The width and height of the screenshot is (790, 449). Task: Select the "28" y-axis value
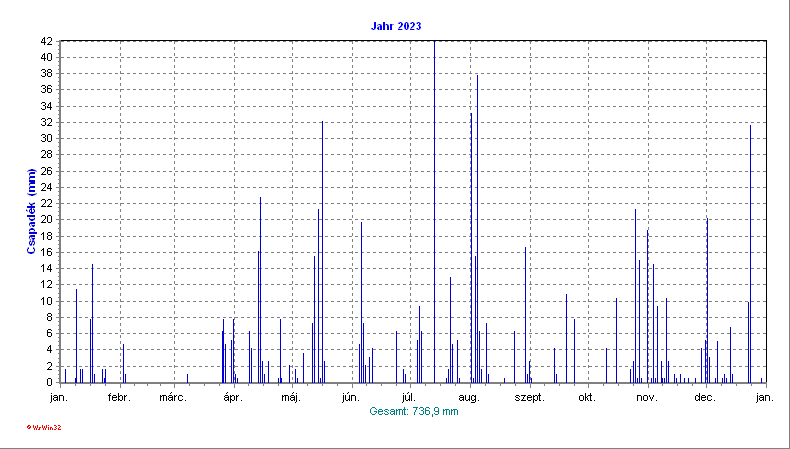(47, 155)
